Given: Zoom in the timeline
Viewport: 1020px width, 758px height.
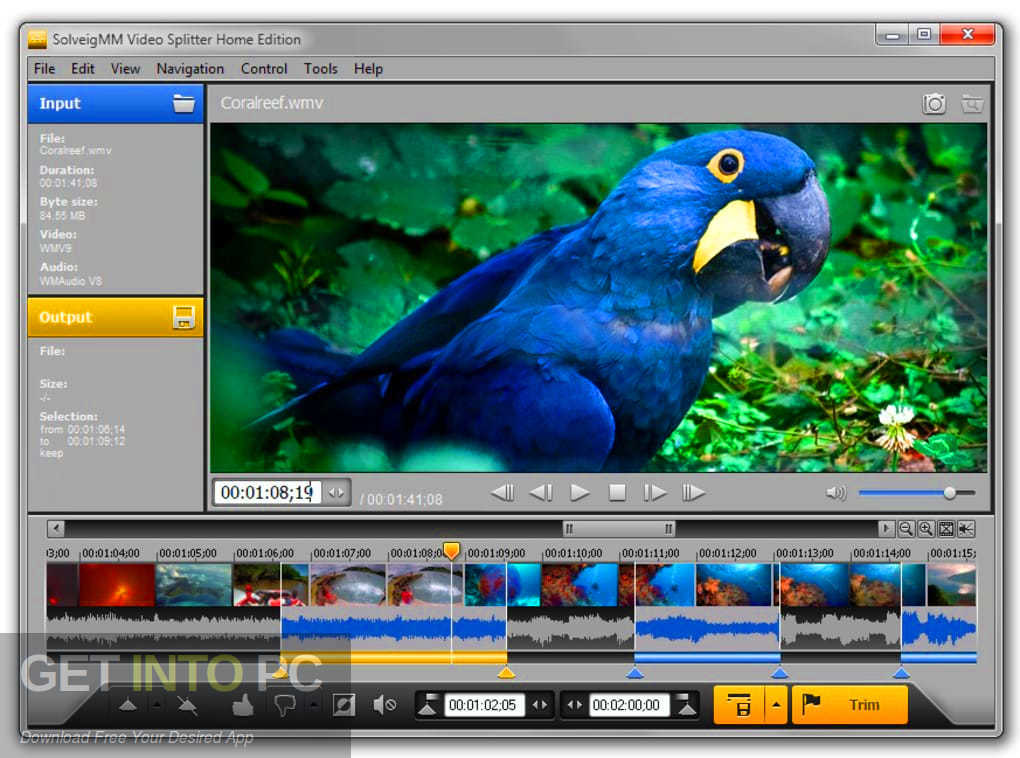Looking at the screenshot, I should point(926,529).
